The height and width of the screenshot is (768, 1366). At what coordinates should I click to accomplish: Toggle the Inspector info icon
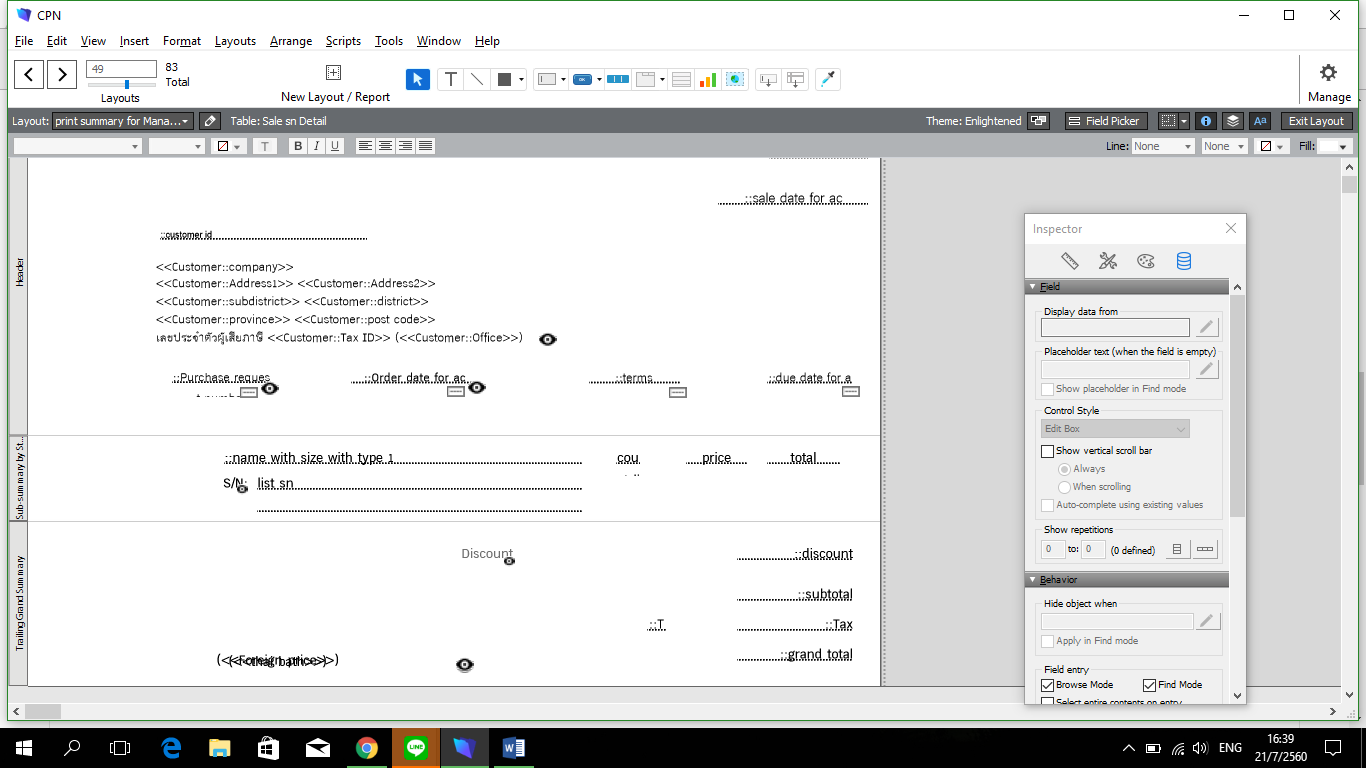coord(1206,121)
